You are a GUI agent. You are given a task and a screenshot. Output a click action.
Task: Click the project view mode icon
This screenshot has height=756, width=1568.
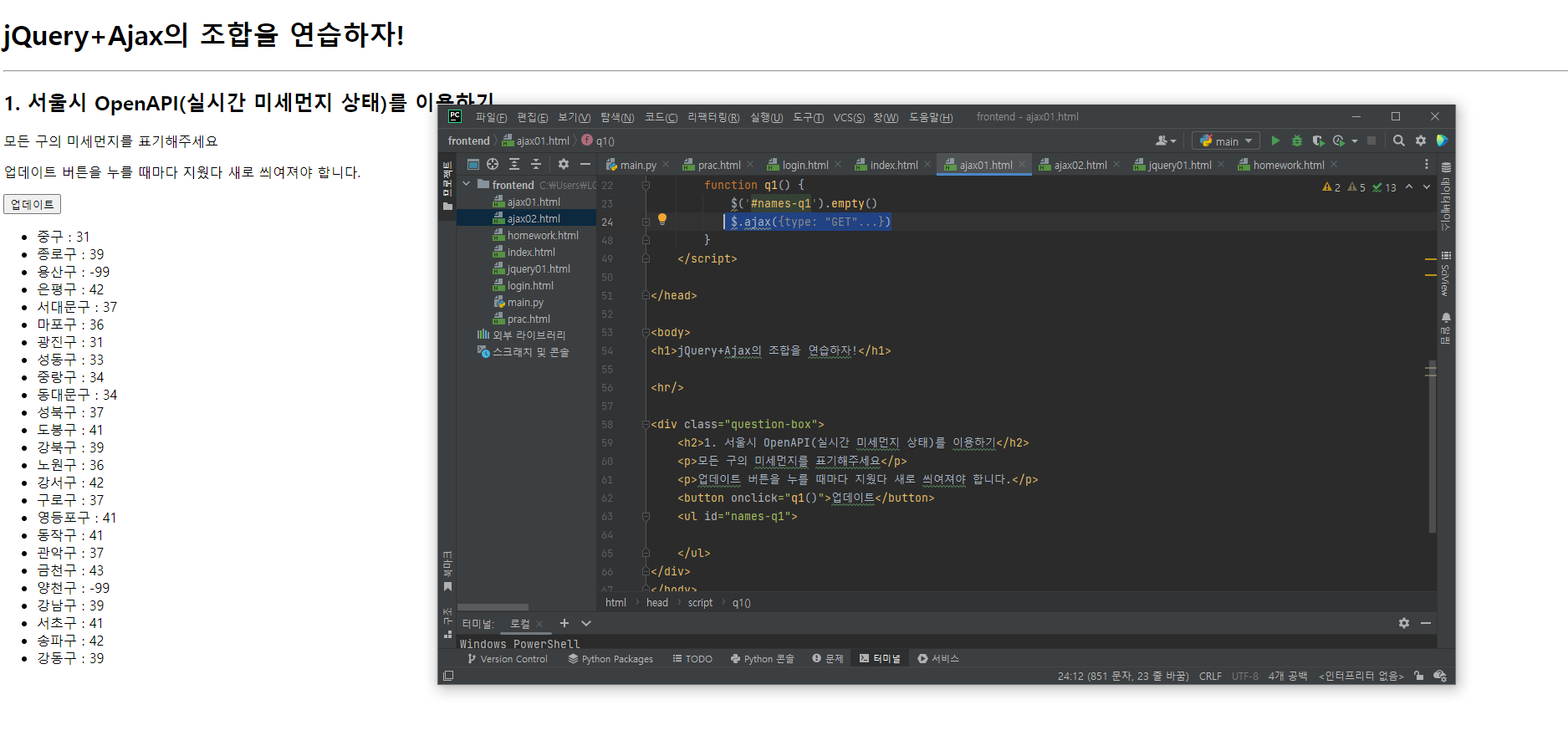[473, 164]
